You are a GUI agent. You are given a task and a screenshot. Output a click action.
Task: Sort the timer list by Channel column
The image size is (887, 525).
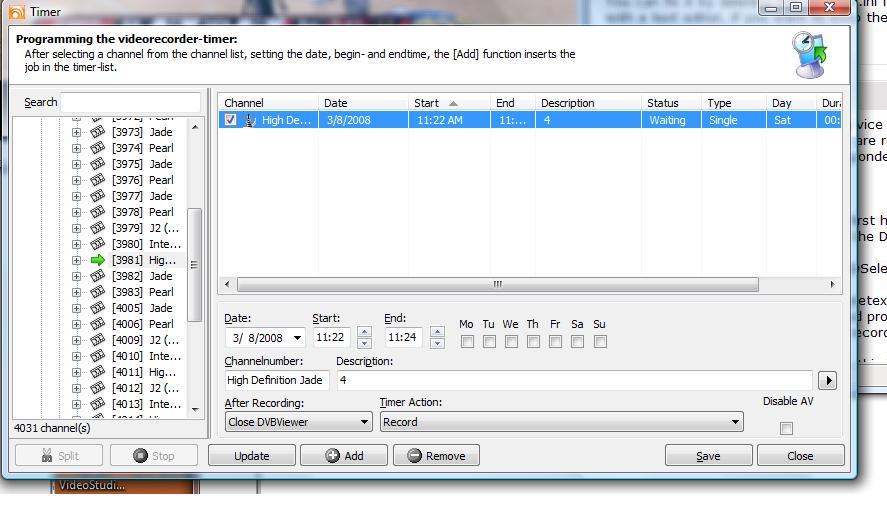[x=268, y=103]
